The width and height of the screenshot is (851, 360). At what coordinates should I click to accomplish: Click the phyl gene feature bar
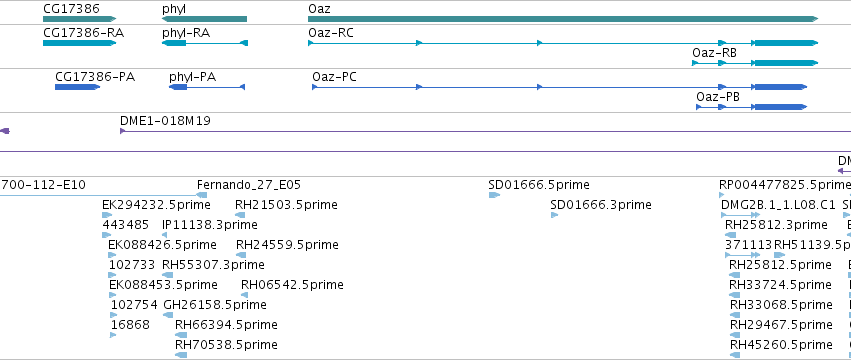(x=205, y=19)
